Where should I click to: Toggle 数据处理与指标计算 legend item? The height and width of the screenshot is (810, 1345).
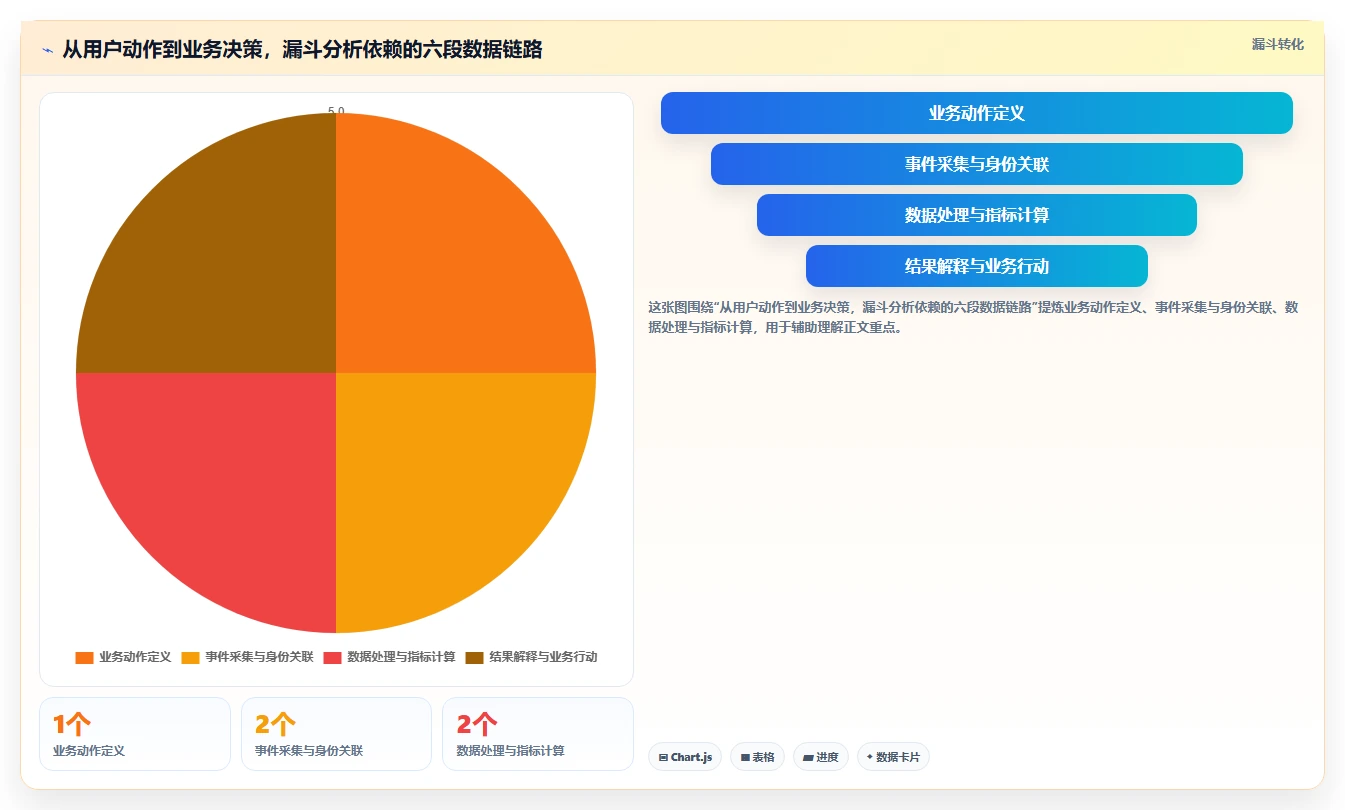point(389,657)
